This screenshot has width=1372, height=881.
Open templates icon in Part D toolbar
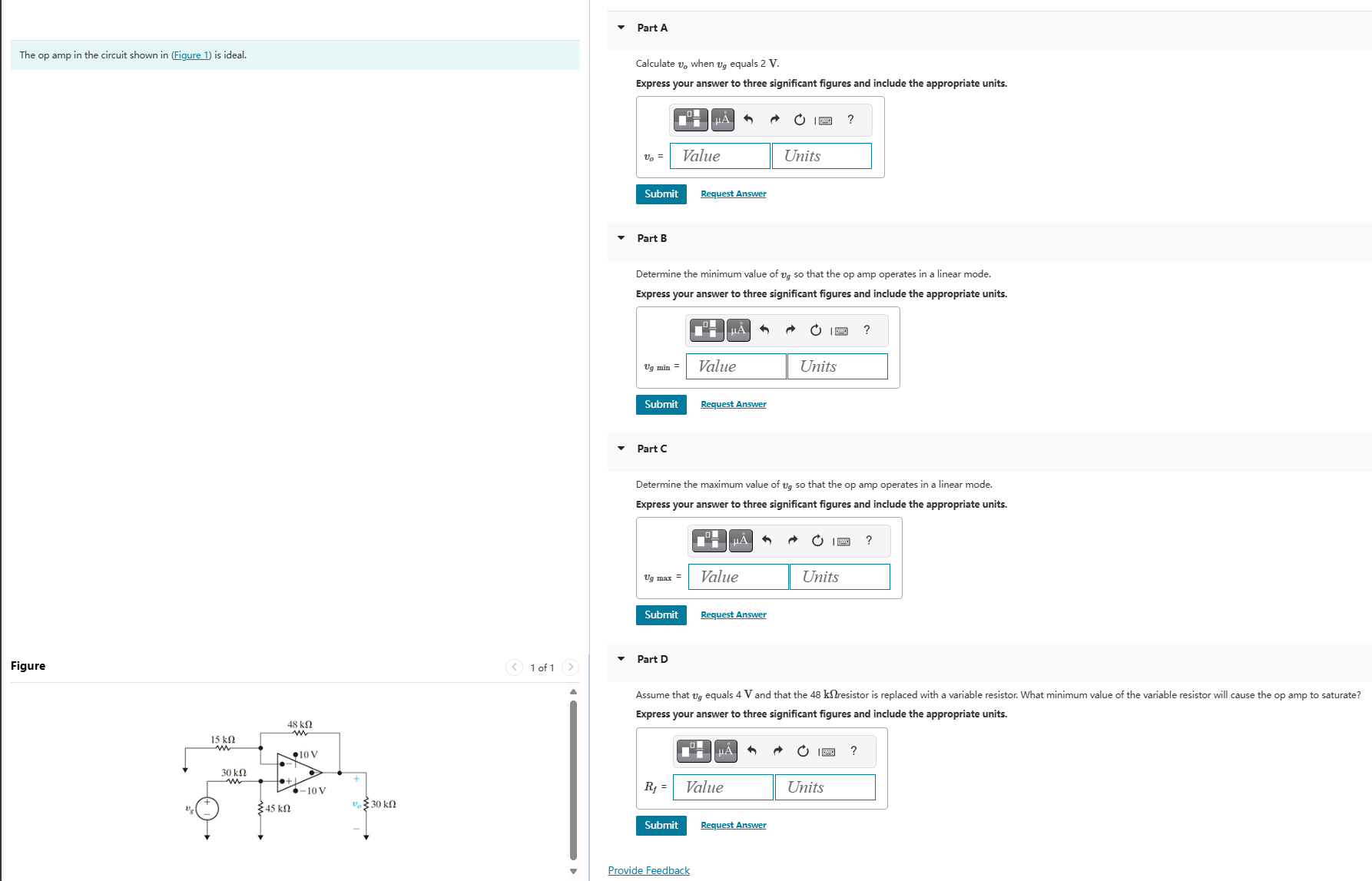(x=694, y=750)
